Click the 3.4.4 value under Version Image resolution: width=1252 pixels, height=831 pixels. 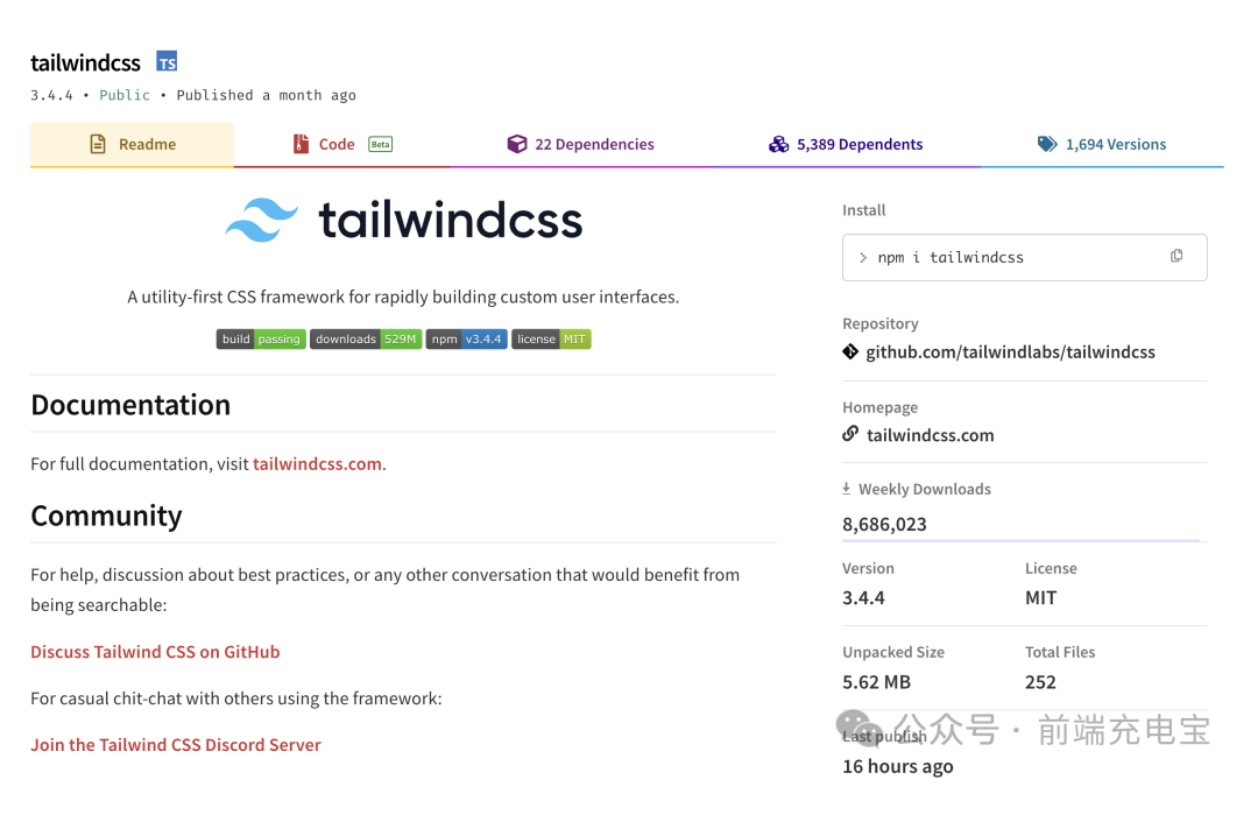pyautogui.click(x=864, y=598)
